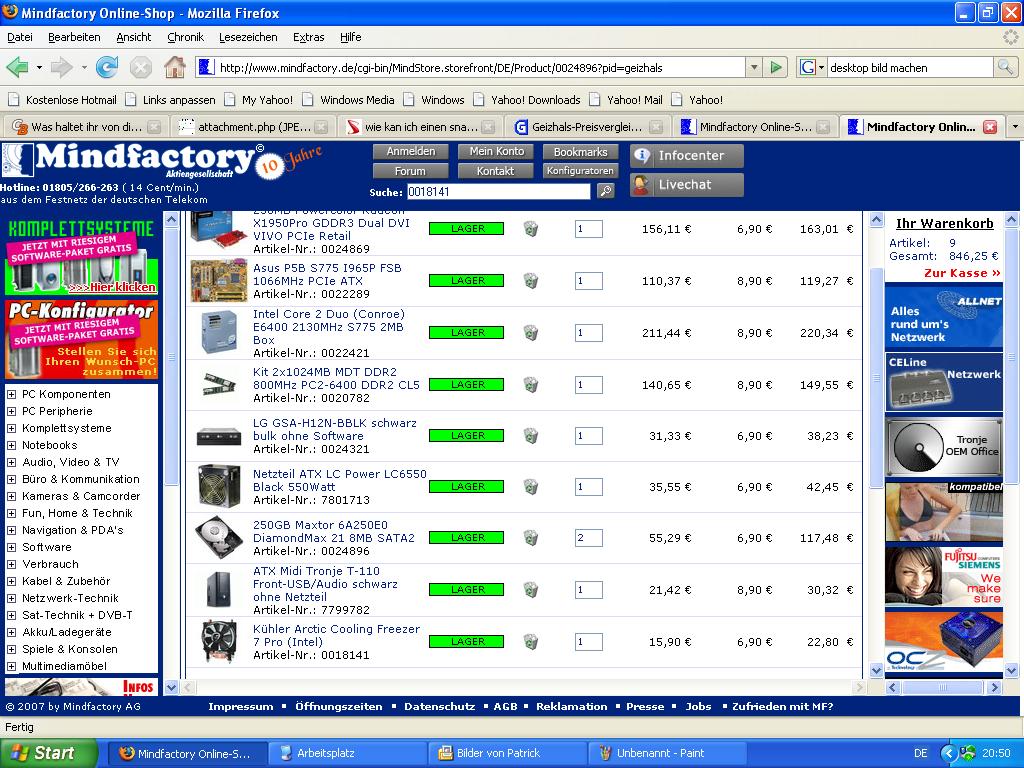Click the Mindfactory search magnifier button
This screenshot has height=768, width=1024.
606,191
